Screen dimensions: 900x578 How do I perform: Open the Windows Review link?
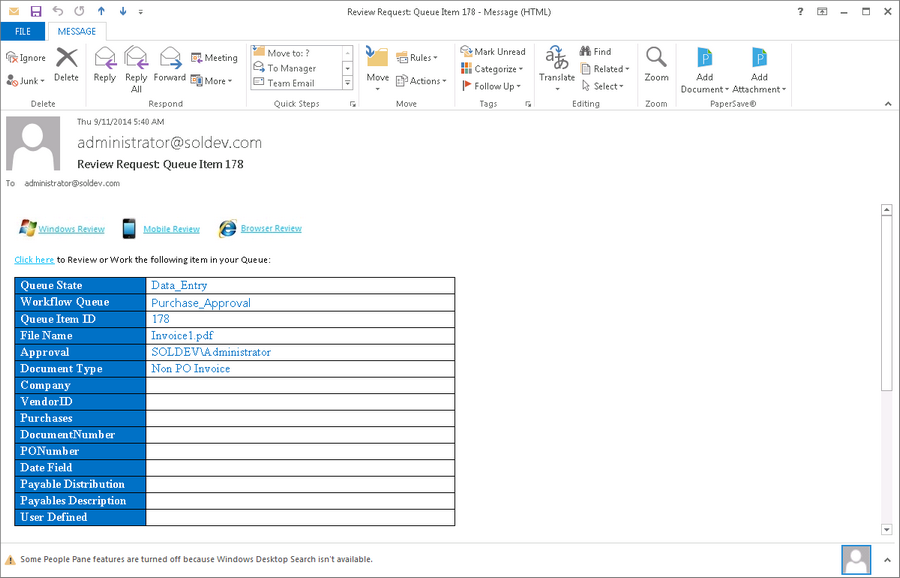click(x=71, y=229)
